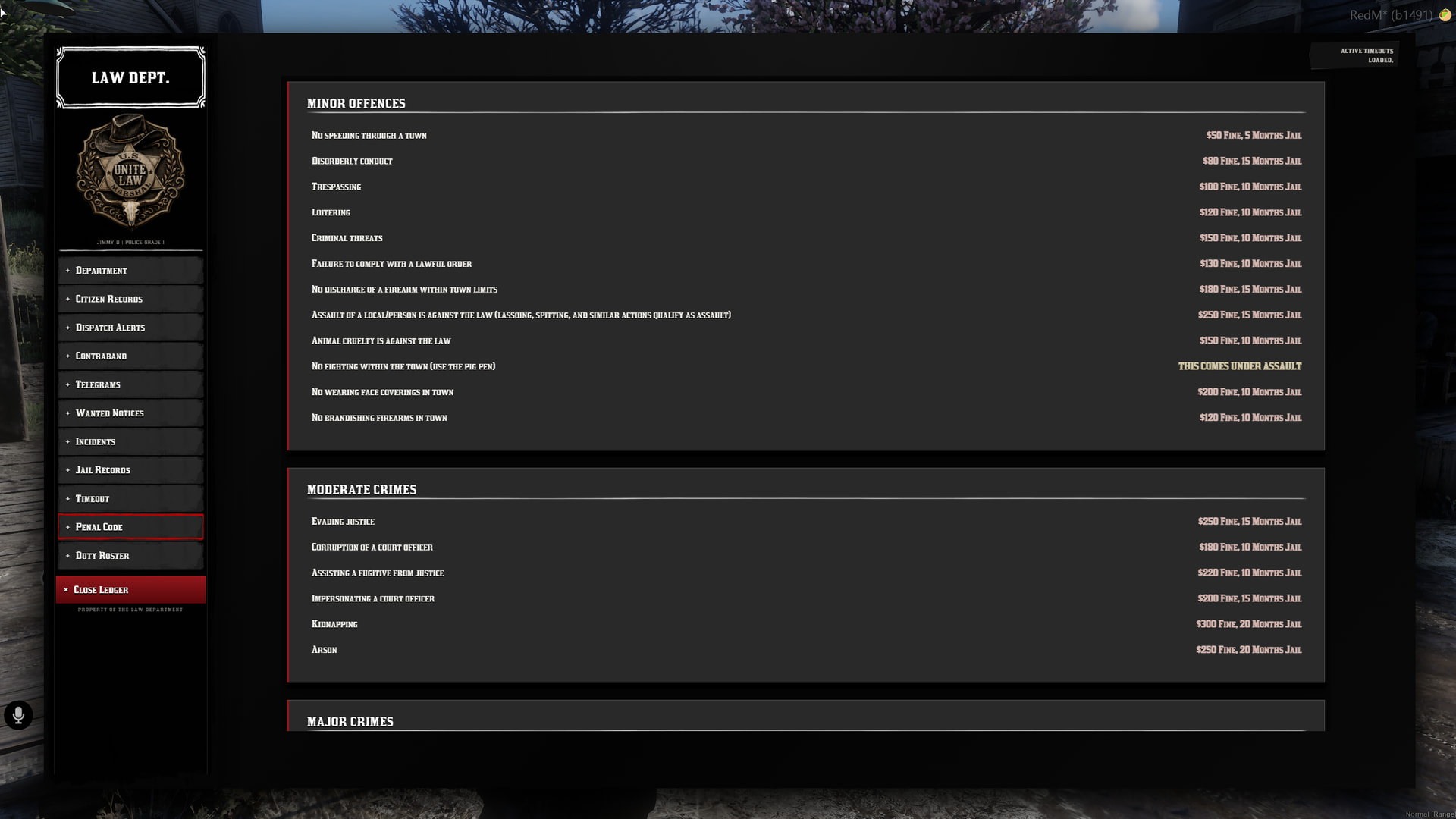Click the Active Timeouts Loaded notification
Image resolution: width=1456 pixels, height=819 pixels.
[x=1355, y=55]
